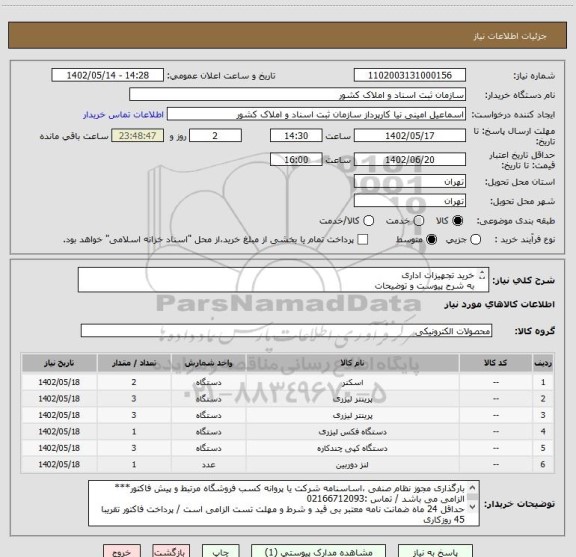Select the خدمت radio button

pos(419,221)
